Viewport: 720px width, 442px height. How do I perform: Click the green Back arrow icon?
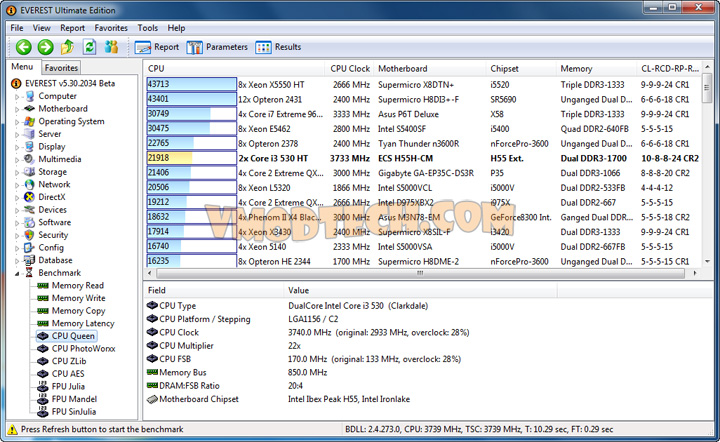coord(23,47)
